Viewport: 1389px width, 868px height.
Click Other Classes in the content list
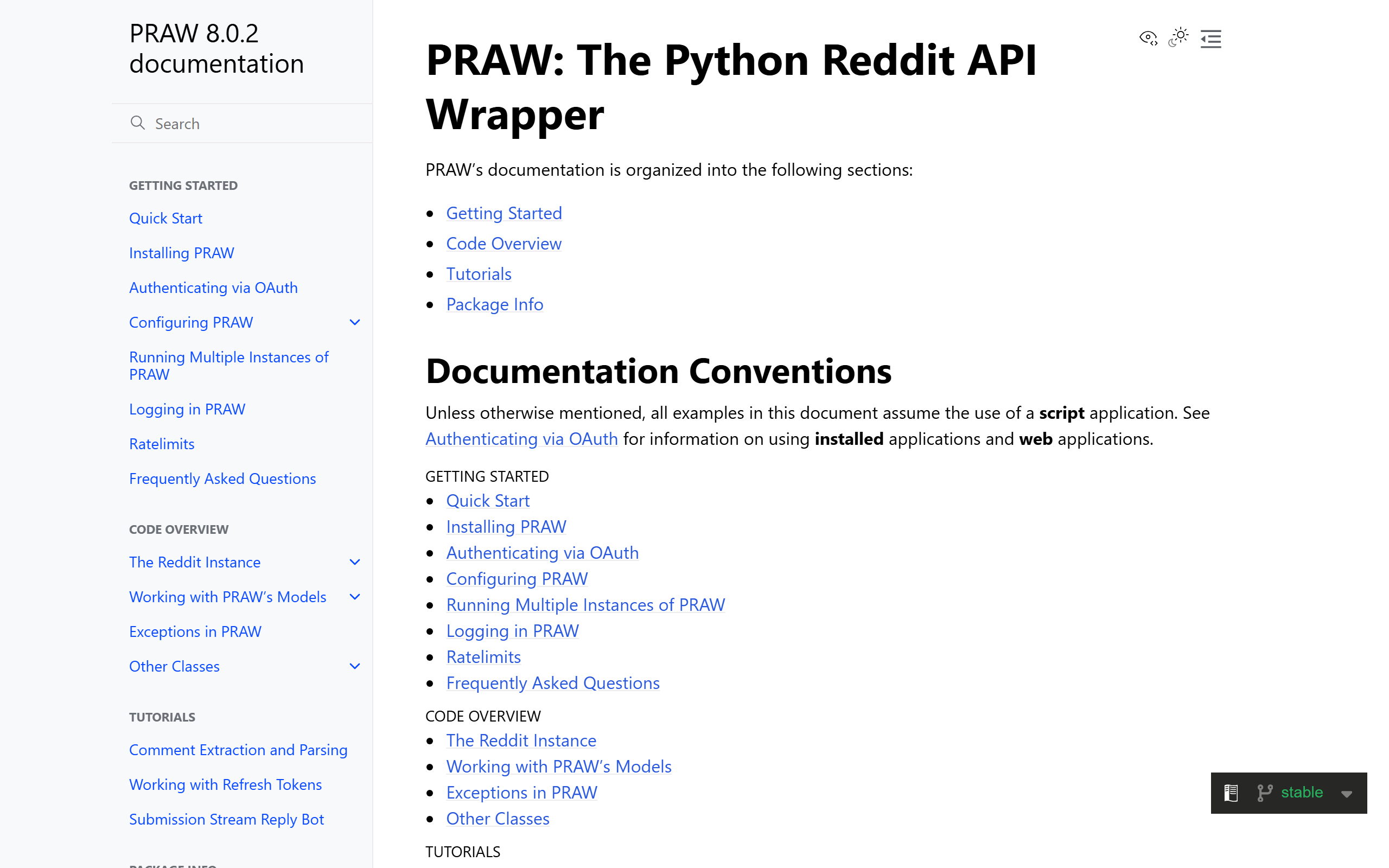click(x=498, y=819)
